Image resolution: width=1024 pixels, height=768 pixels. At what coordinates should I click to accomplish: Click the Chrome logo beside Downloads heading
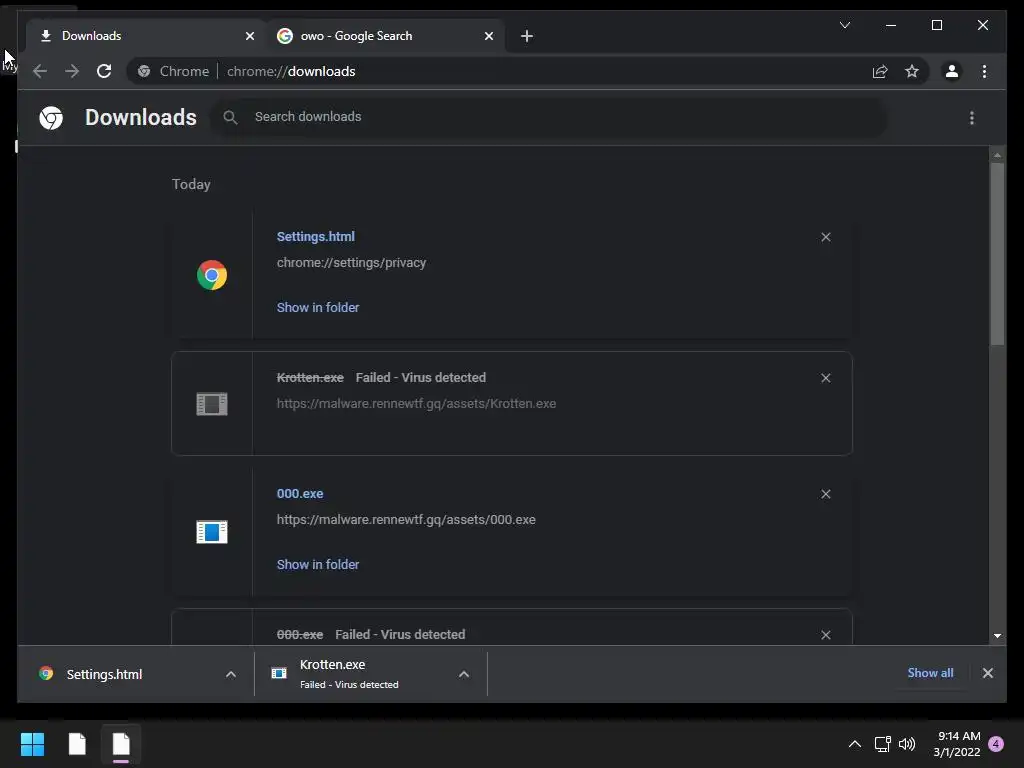pos(51,118)
